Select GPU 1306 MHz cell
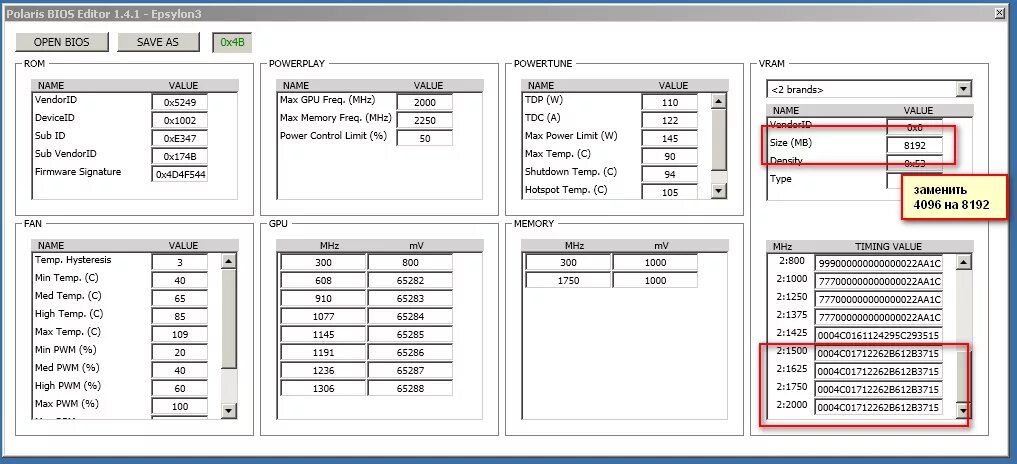 pos(323,389)
